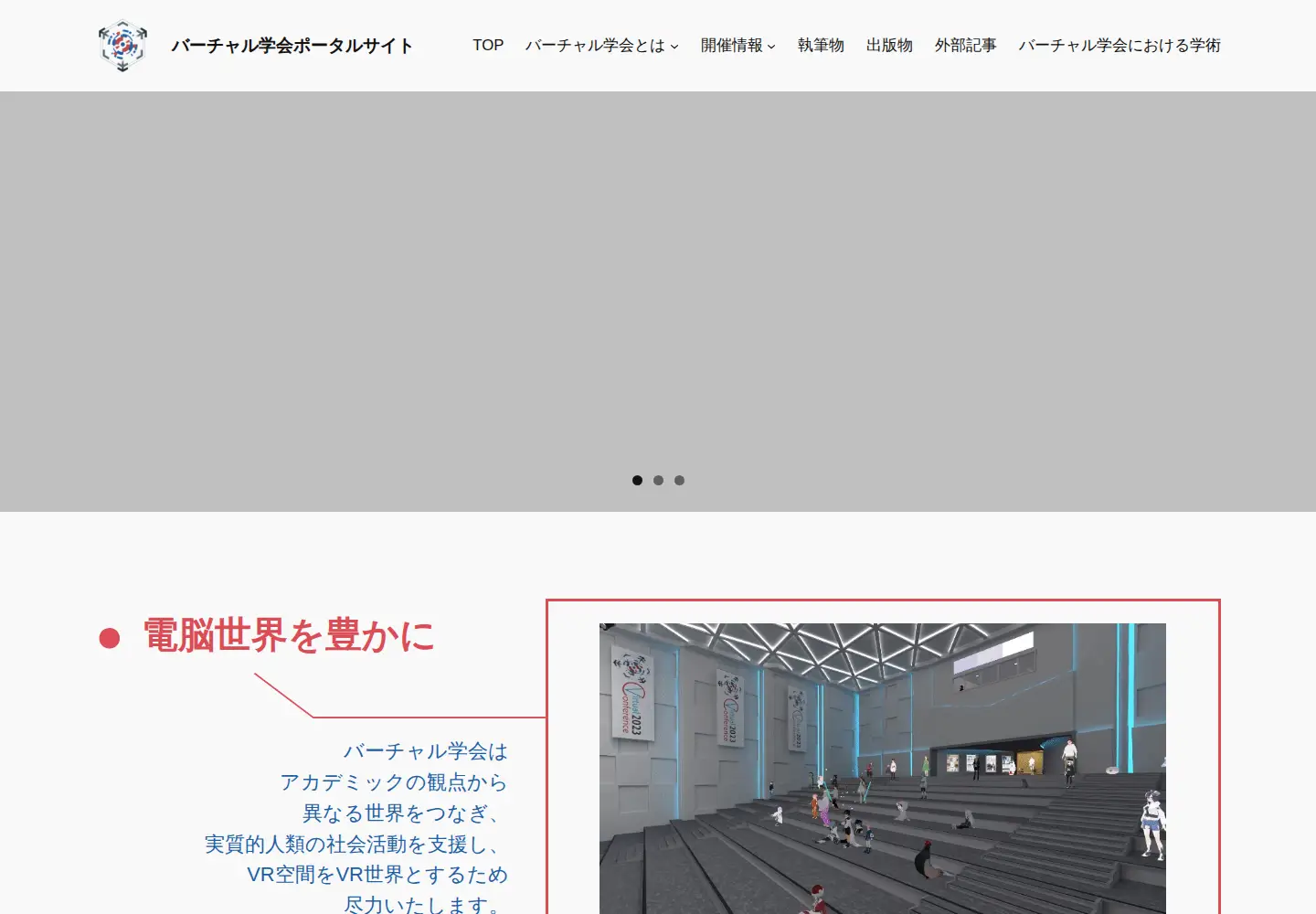This screenshot has height=914, width=1316.
Task: Click the Virtual Conference hexagon logo
Action: 122,46
